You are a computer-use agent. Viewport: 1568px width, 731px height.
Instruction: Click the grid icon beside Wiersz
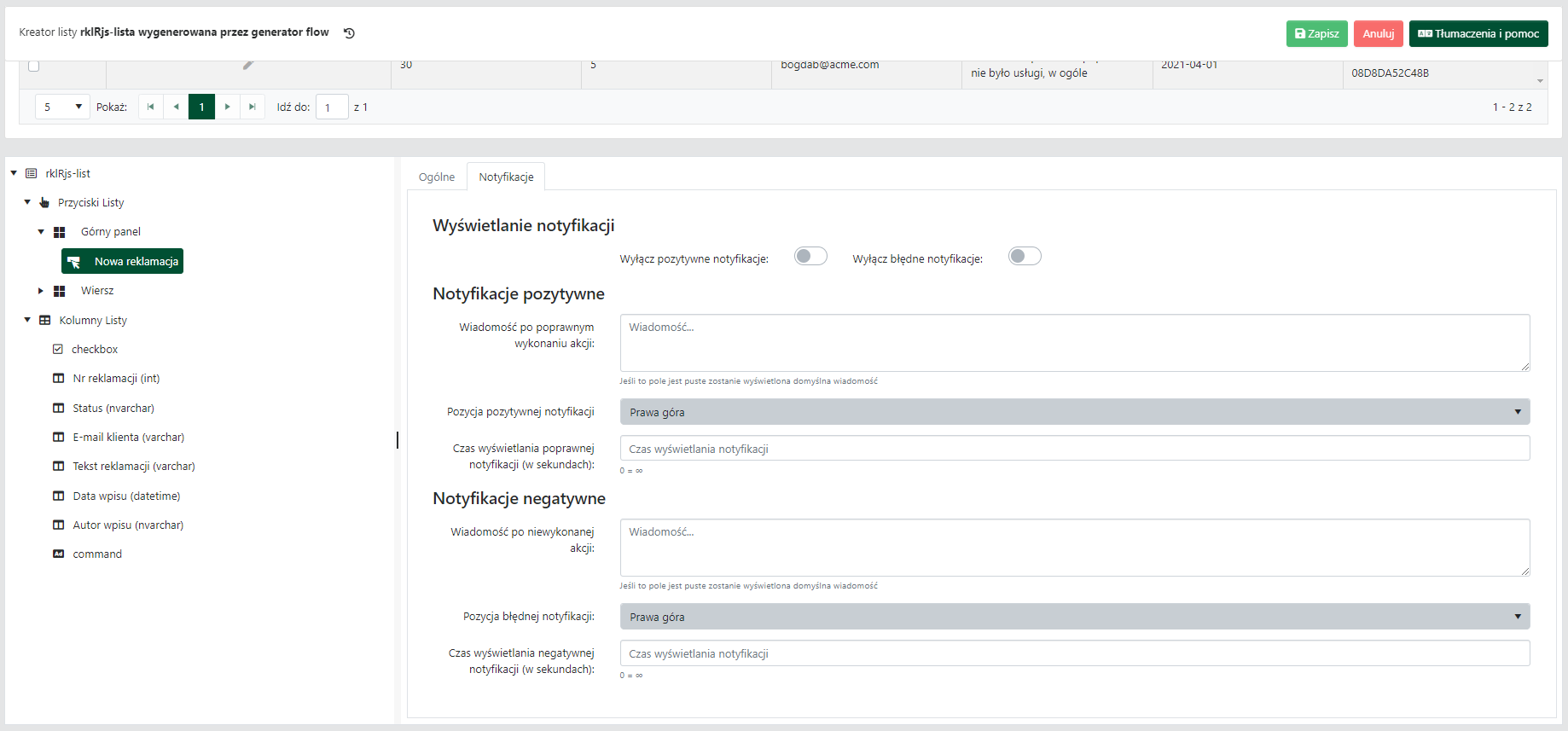59,291
